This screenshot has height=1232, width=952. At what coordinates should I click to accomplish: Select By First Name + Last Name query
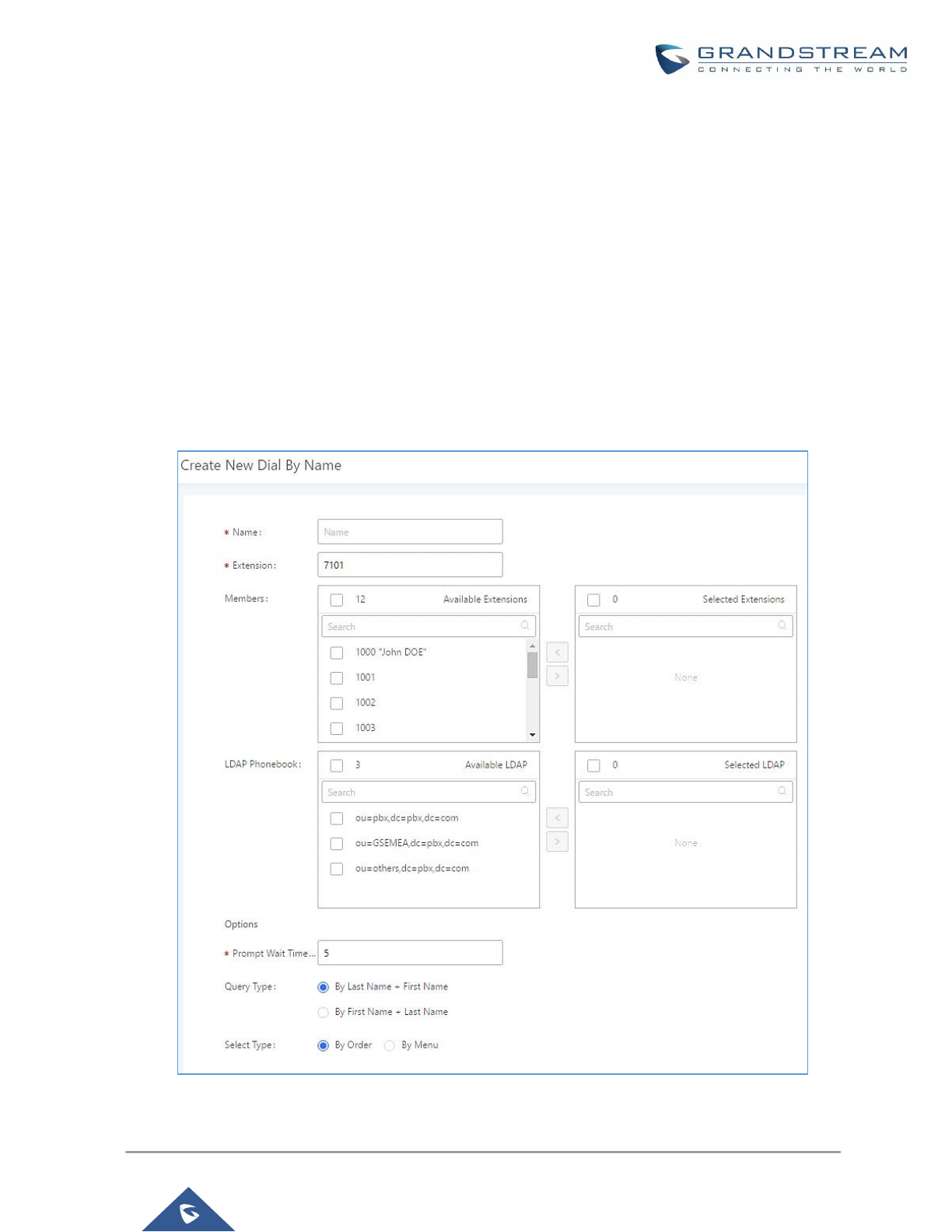click(x=324, y=1013)
